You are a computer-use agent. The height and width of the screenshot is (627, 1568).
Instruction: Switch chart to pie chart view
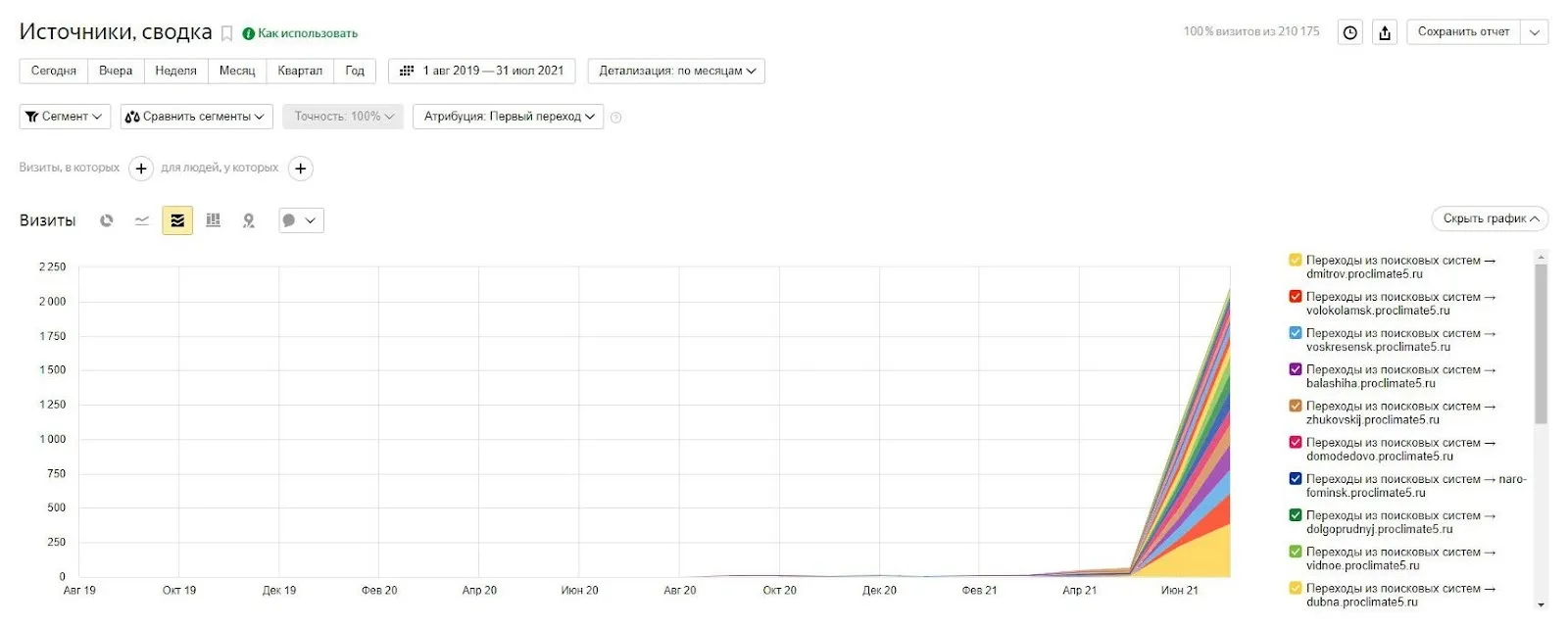click(107, 220)
